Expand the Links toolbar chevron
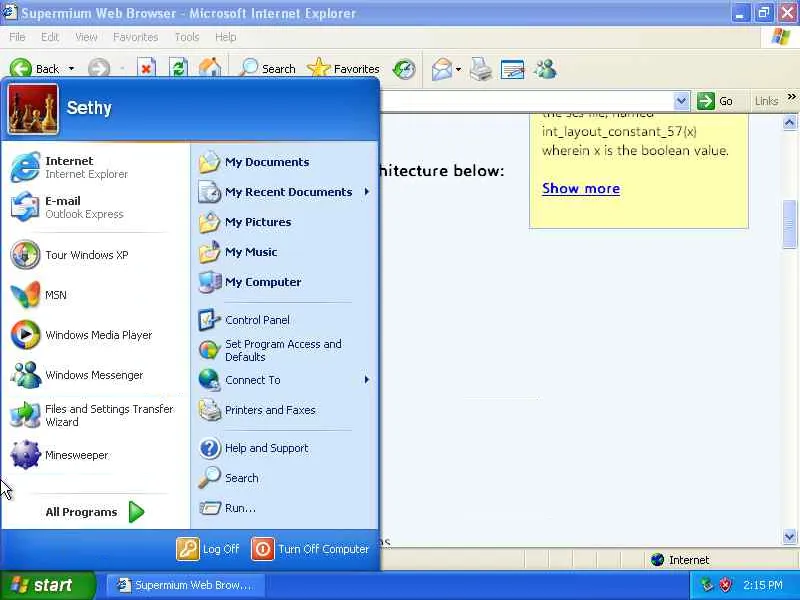 click(x=791, y=96)
